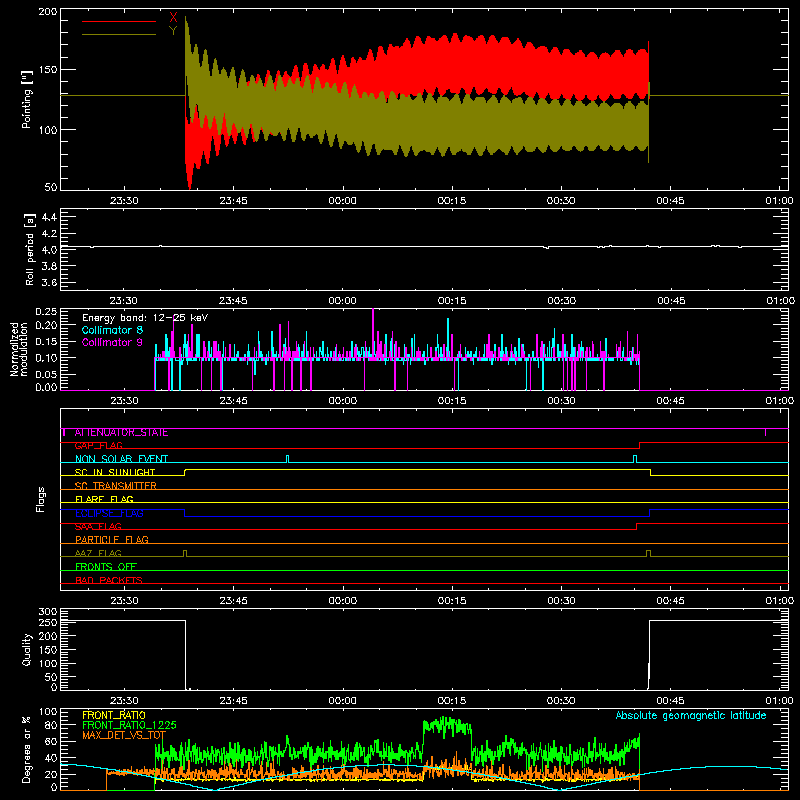Click the red X legend label
The image size is (800, 800).
tap(173, 18)
